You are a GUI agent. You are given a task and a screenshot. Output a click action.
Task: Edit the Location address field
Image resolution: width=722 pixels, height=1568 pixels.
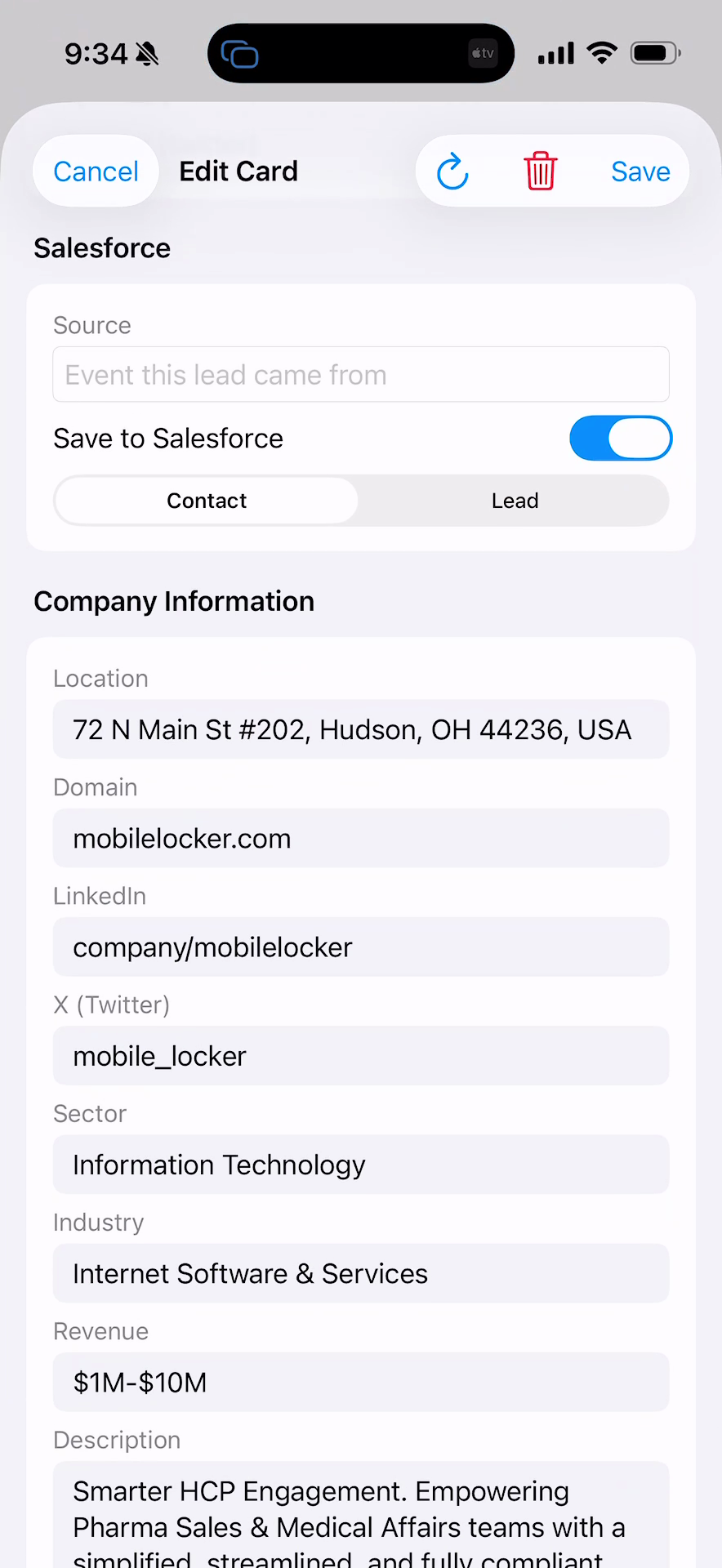(x=361, y=729)
